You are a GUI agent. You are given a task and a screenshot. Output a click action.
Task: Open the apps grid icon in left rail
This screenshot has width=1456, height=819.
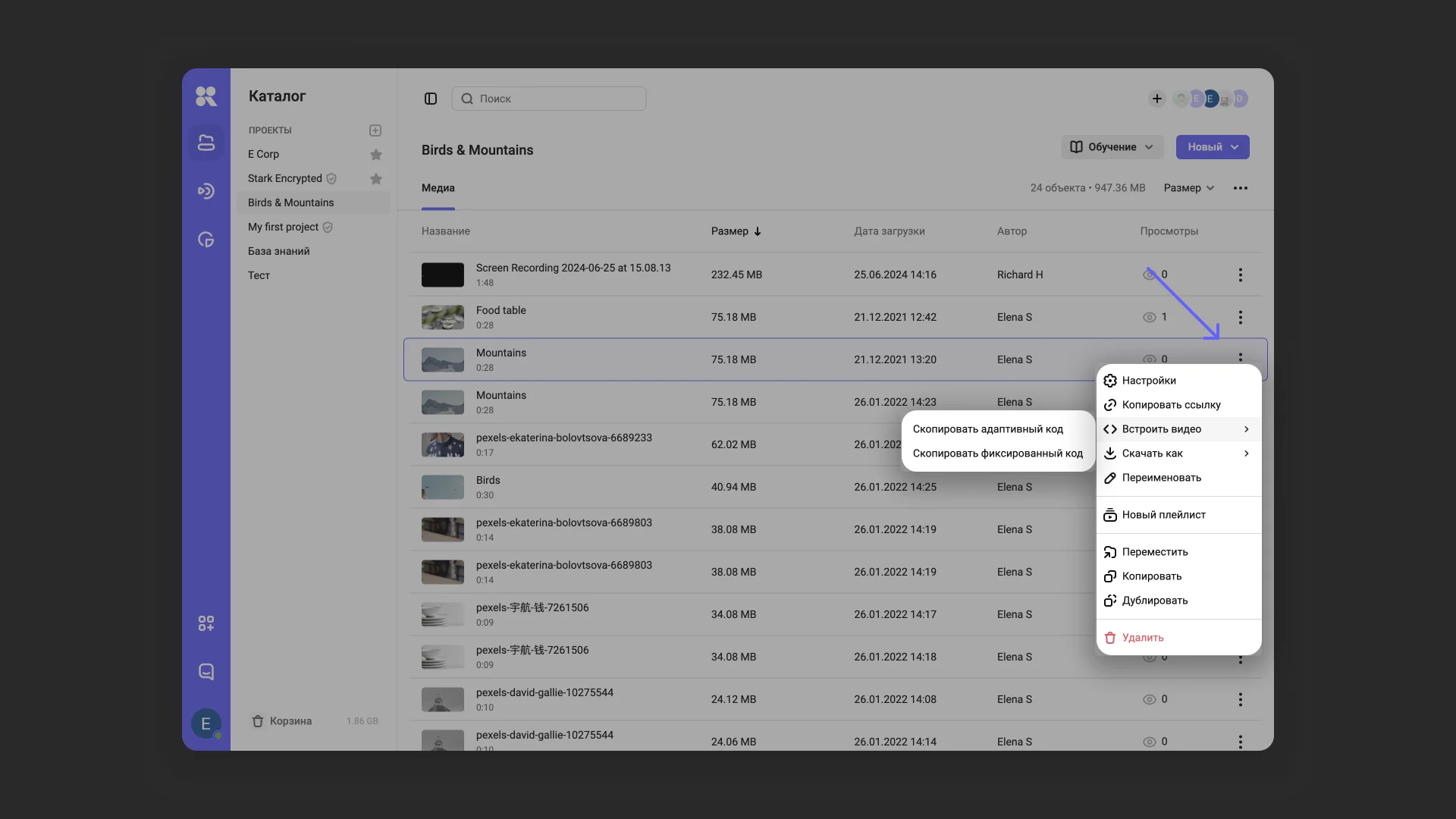click(206, 623)
